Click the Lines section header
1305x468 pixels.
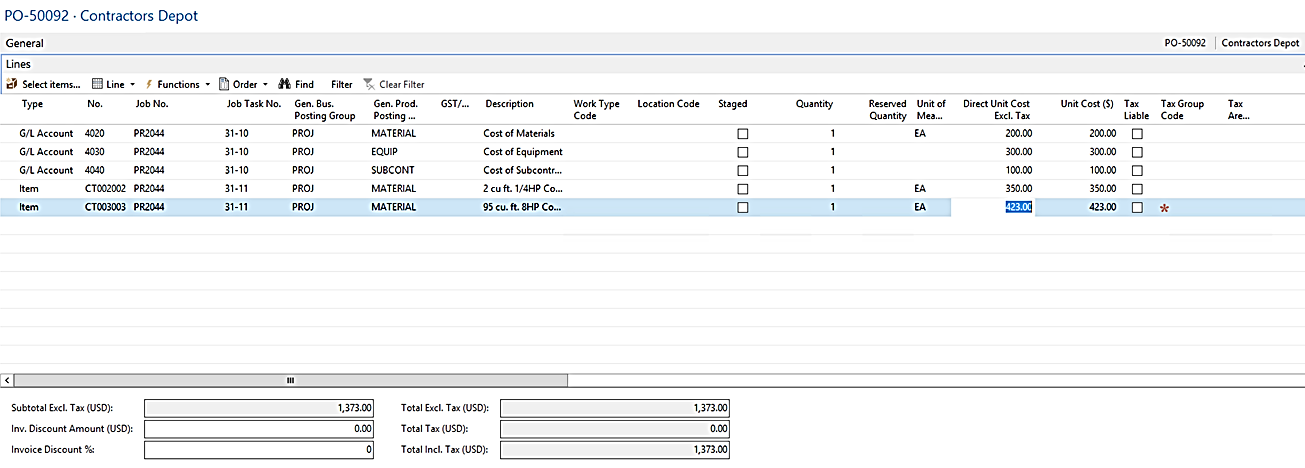tap(18, 64)
